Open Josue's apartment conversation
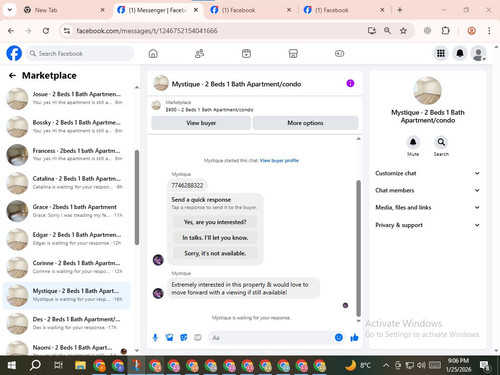 [67, 98]
